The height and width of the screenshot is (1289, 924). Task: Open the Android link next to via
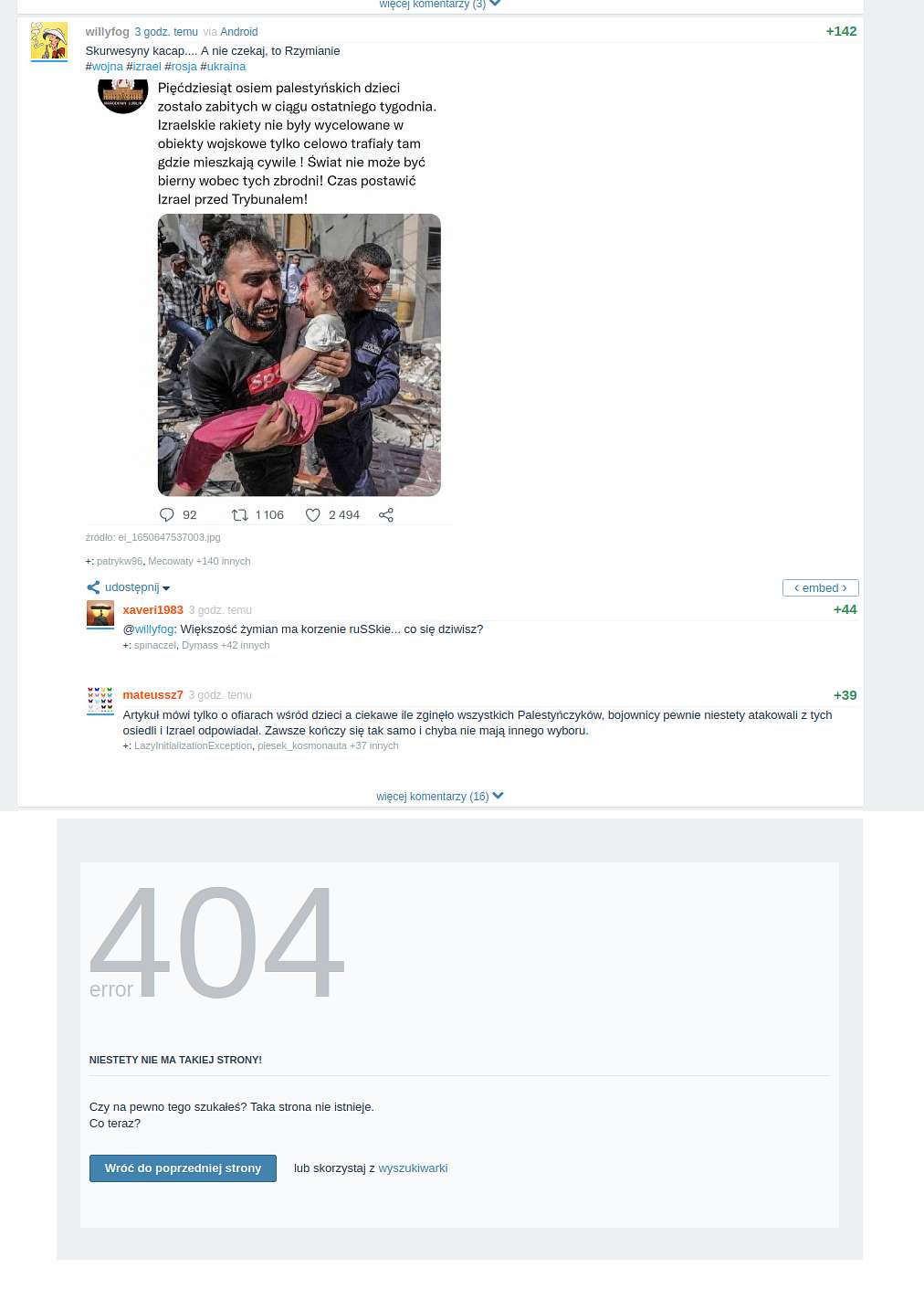click(x=239, y=32)
